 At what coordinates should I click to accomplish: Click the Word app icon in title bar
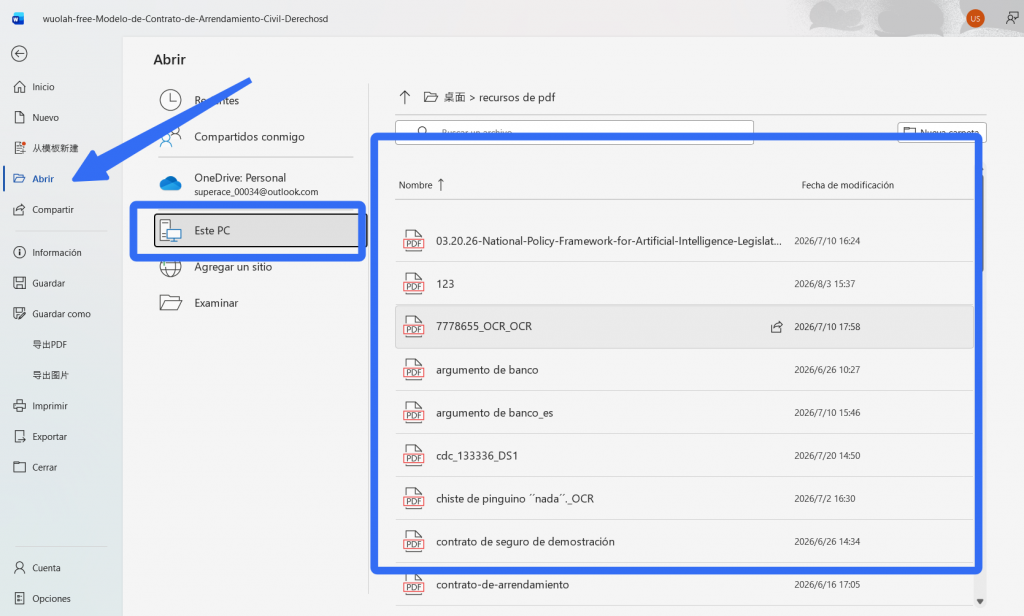click(18, 18)
